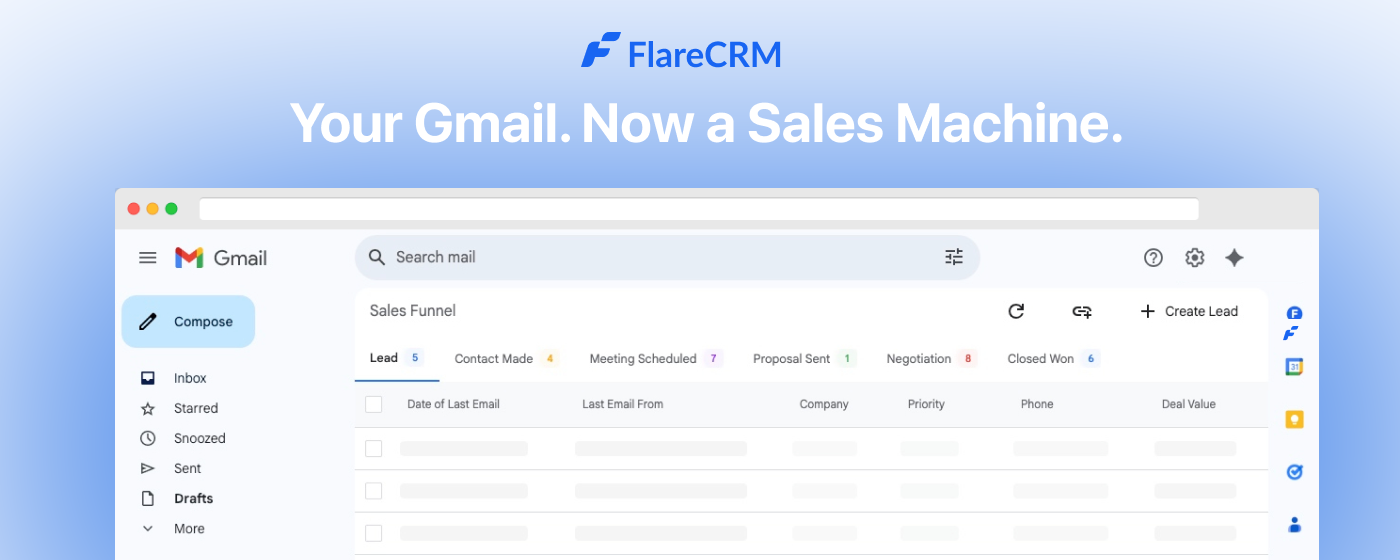Switch to Contact Made tab
The width and height of the screenshot is (1400, 560).
(506, 358)
